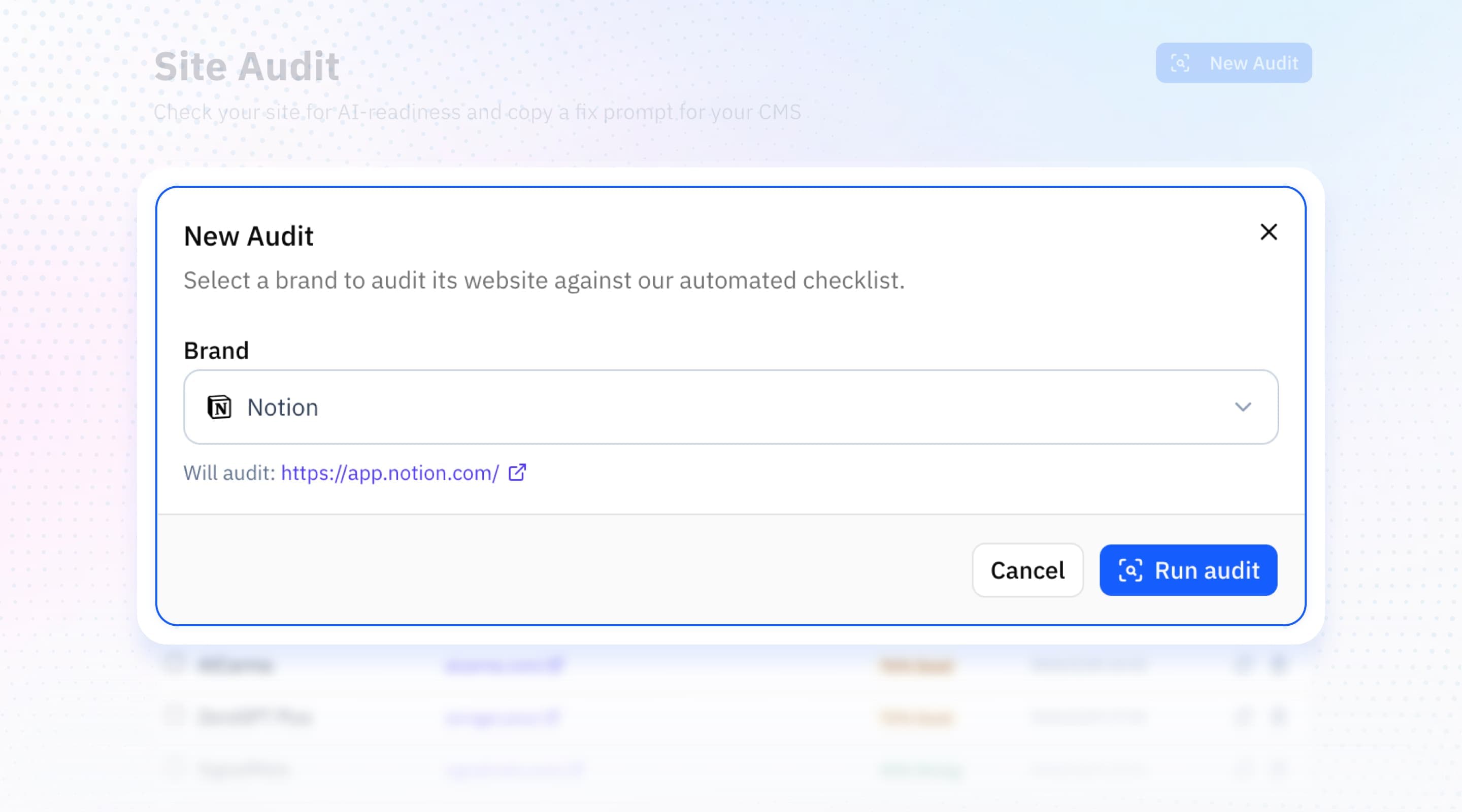Click the faded New Audit button at top
The height and width of the screenshot is (812, 1462).
[x=1234, y=63]
